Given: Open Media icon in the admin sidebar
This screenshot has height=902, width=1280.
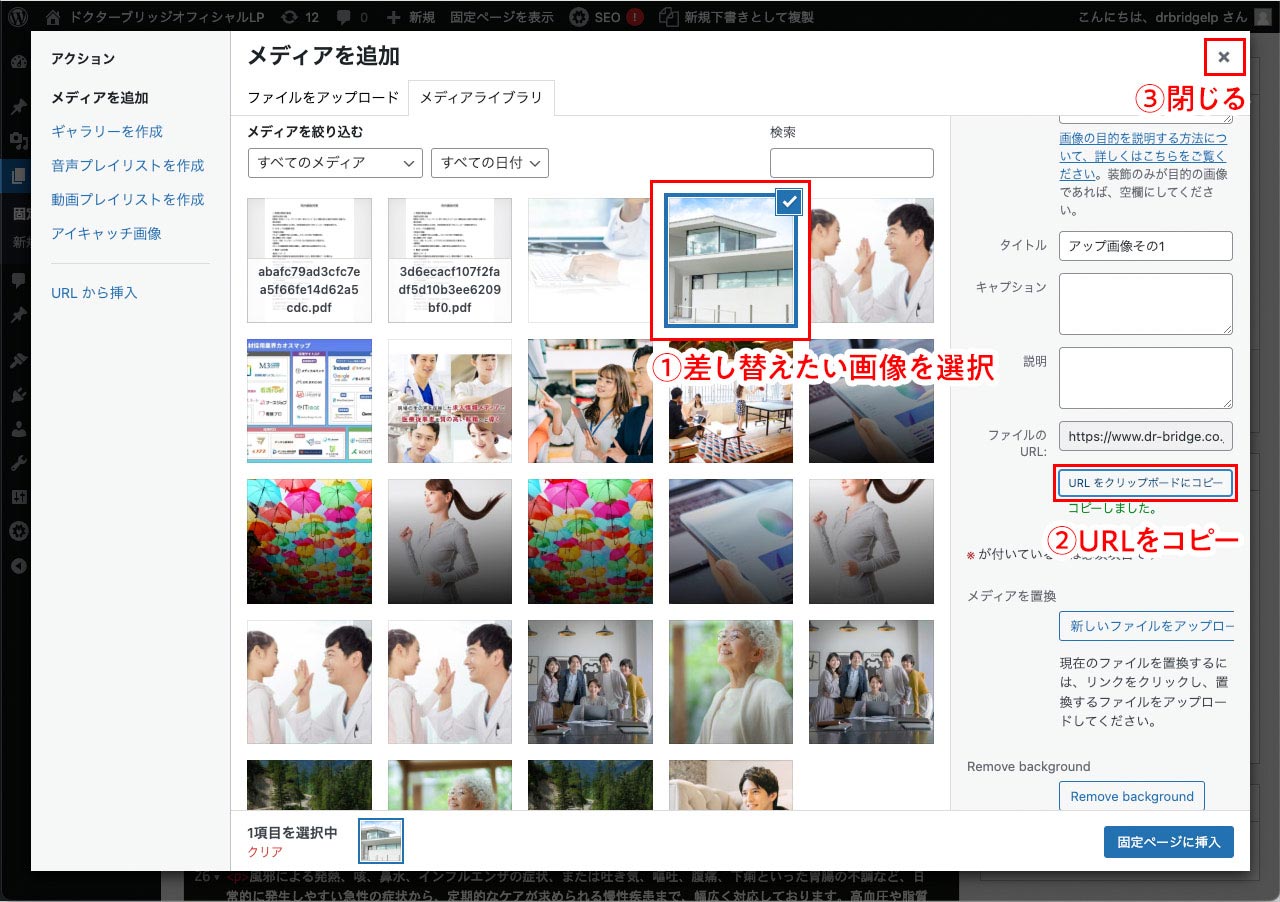Looking at the screenshot, I should click(x=18, y=140).
